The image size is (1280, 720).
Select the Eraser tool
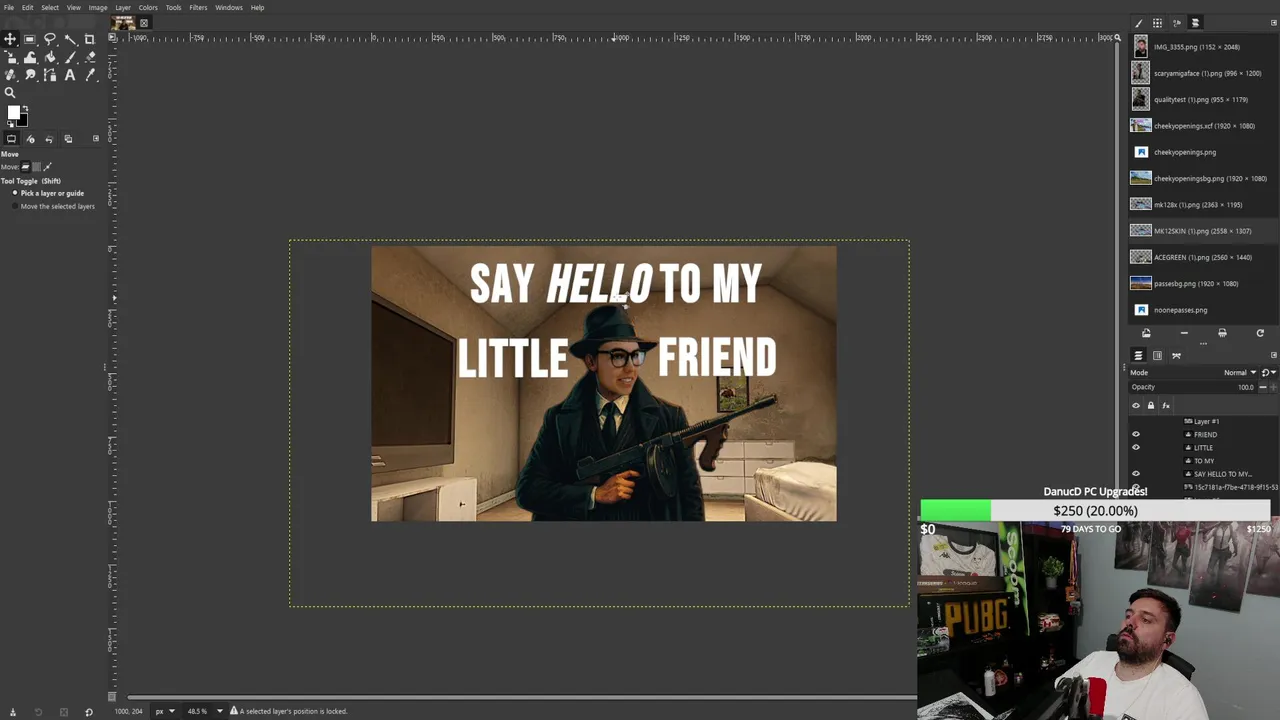click(x=89, y=57)
